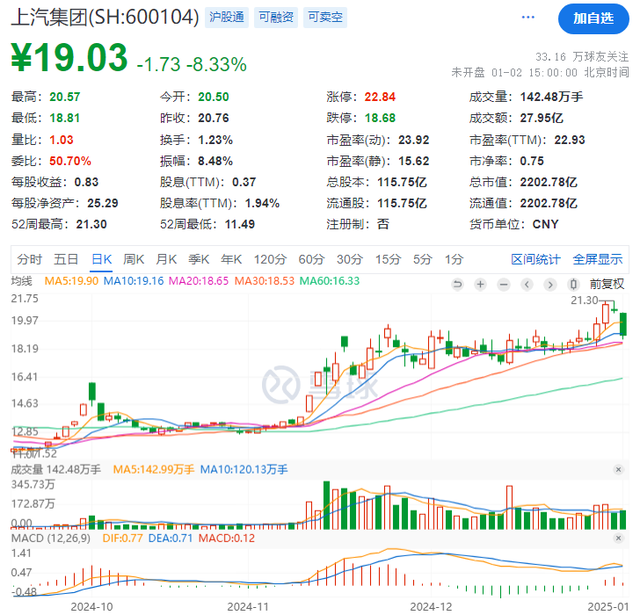Select the 周K chart tab
640x615 pixels.
pos(134,260)
